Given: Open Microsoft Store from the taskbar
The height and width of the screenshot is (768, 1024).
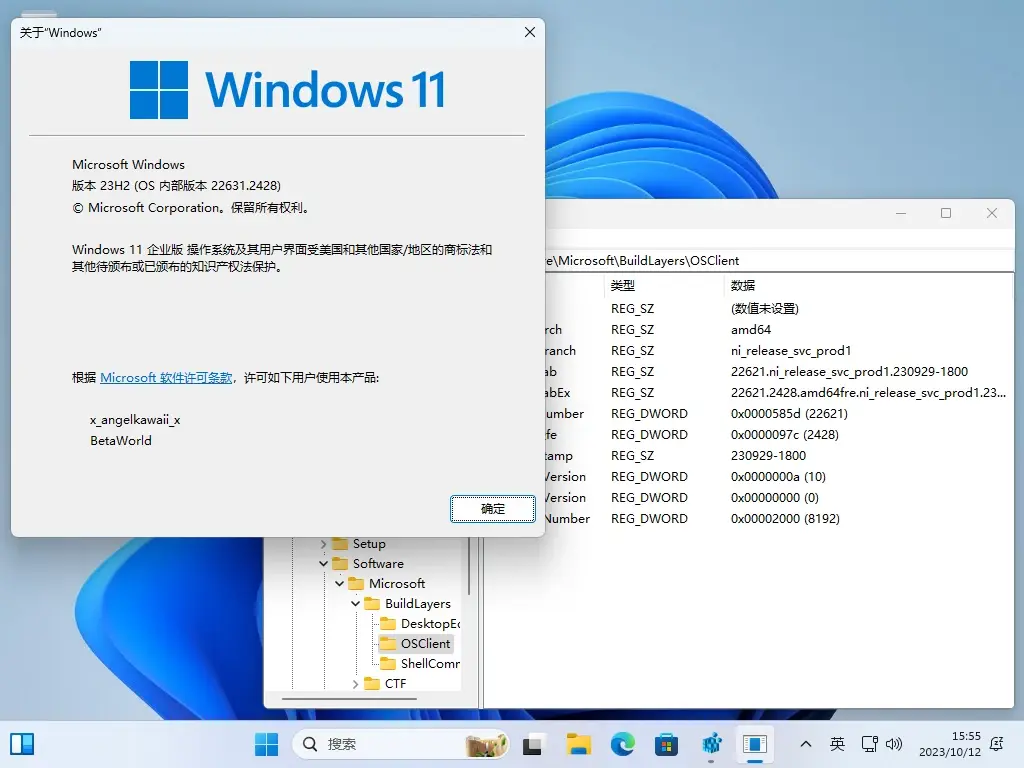Looking at the screenshot, I should (667, 744).
